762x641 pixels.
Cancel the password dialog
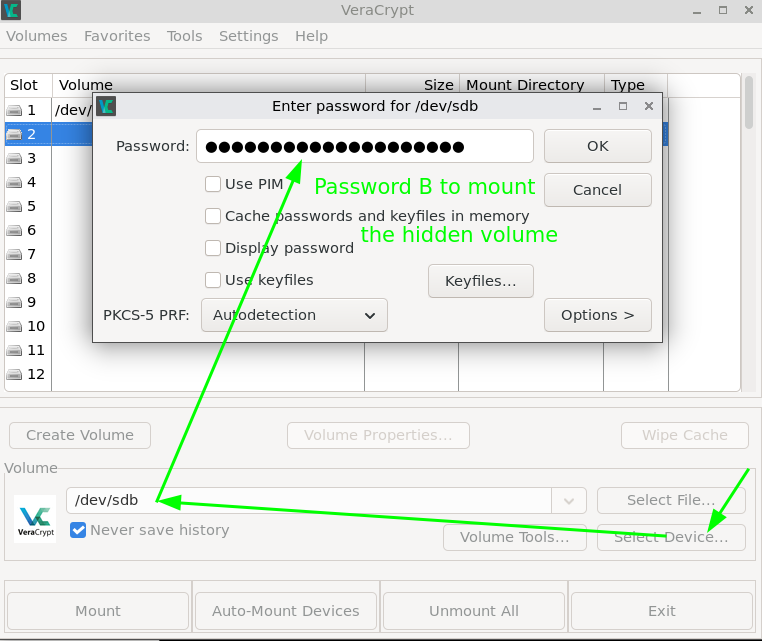point(597,190)
